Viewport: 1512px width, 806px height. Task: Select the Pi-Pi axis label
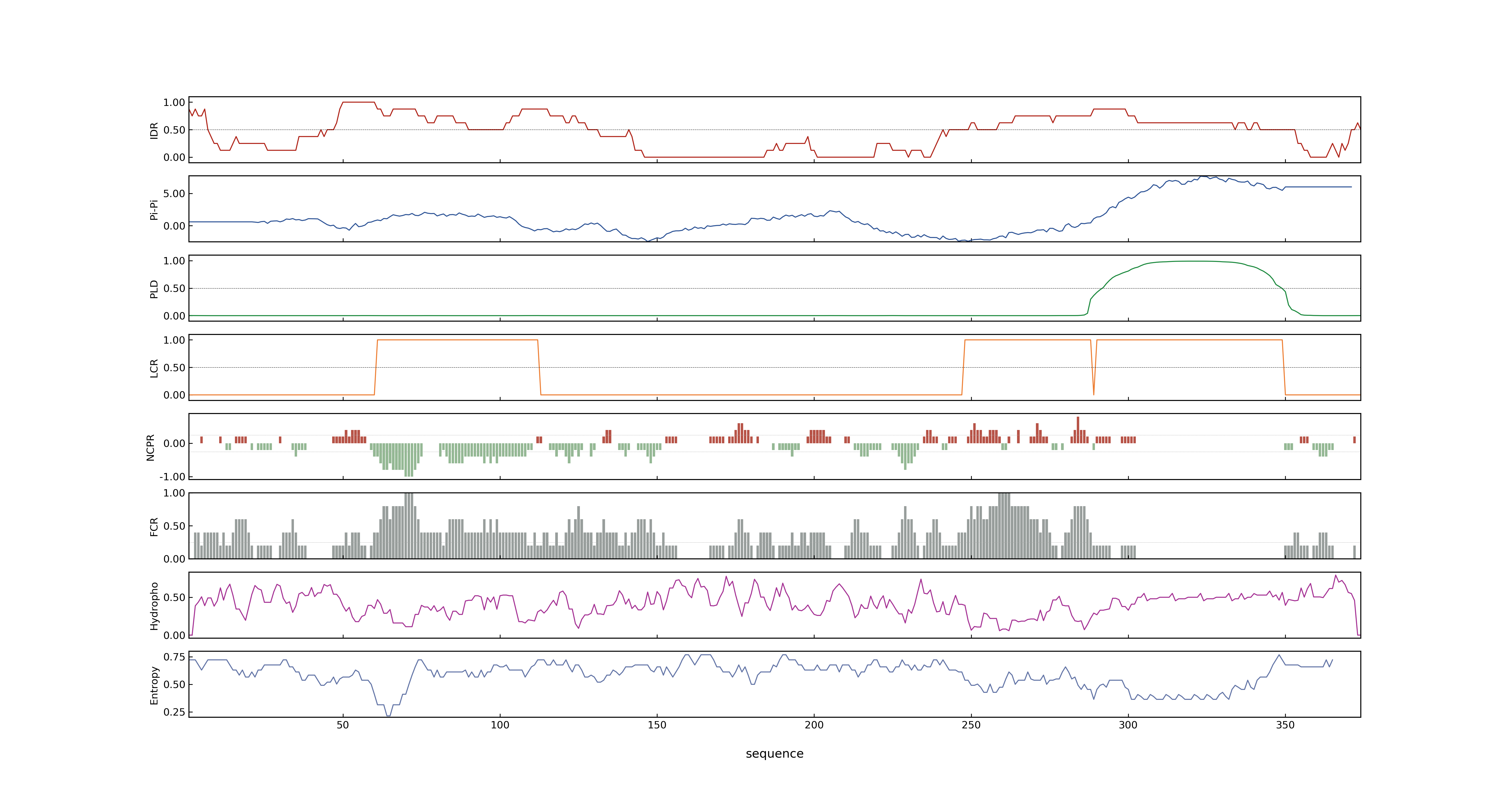pos(154,209)
